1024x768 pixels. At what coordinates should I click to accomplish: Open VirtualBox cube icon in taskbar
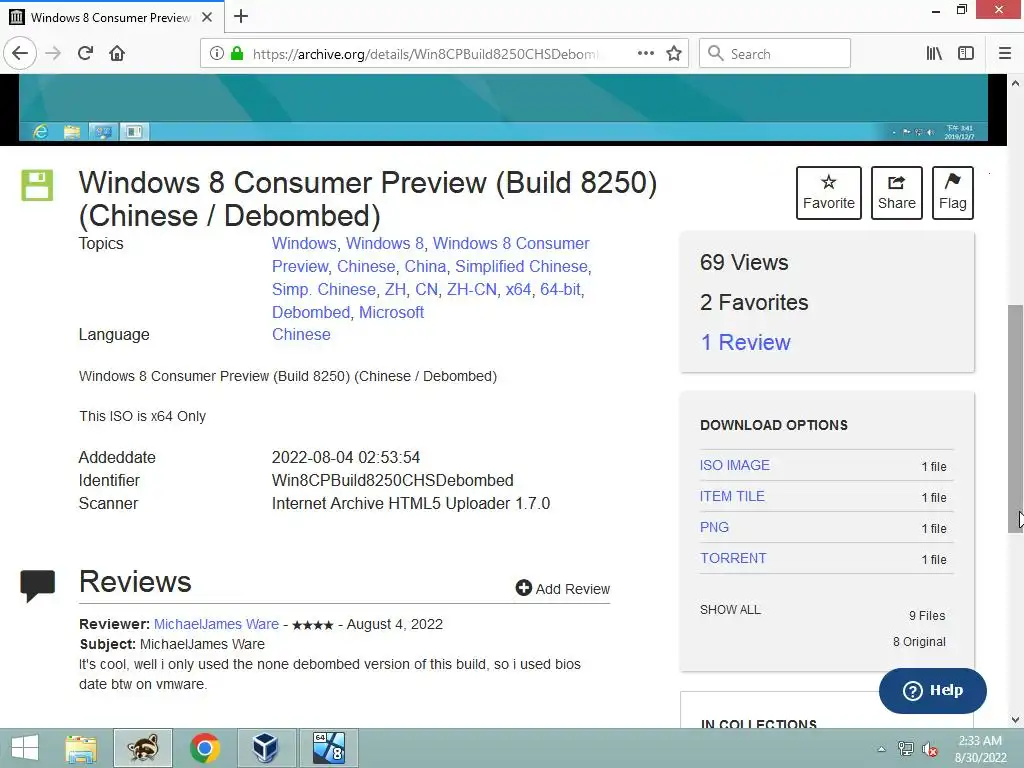click(x=266, y=748)
